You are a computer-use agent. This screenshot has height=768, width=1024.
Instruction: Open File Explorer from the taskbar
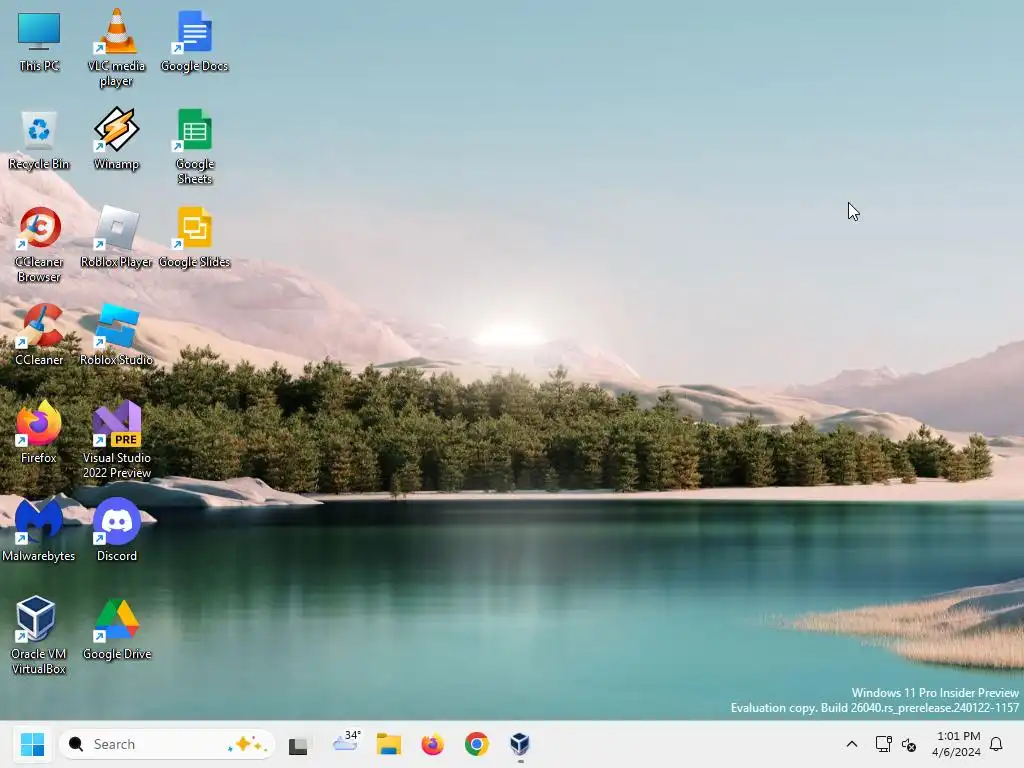tap(389, 744)
